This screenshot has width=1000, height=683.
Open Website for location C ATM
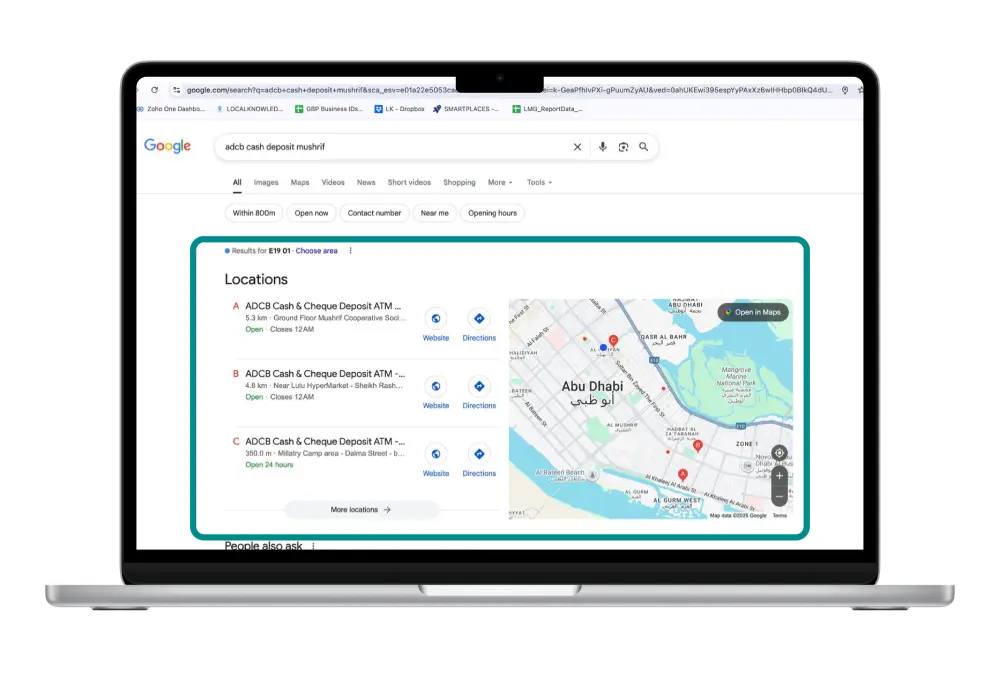tap(436, 460)
